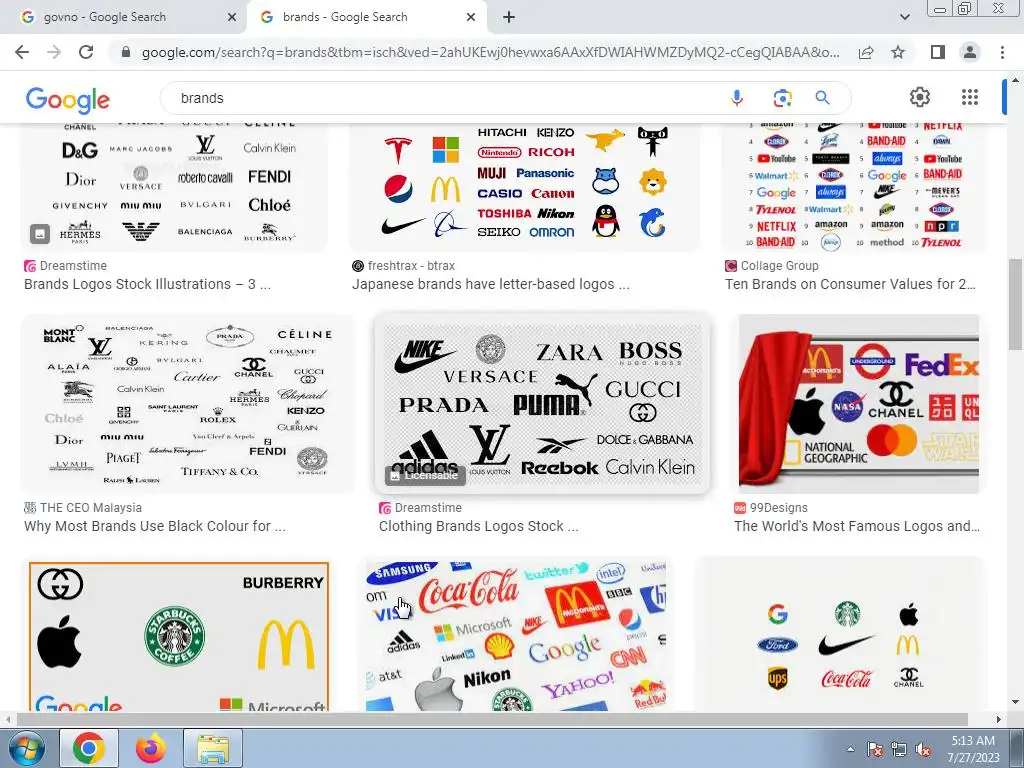Click the vertical scrollbar thumb

click(x=1016, y=304)
